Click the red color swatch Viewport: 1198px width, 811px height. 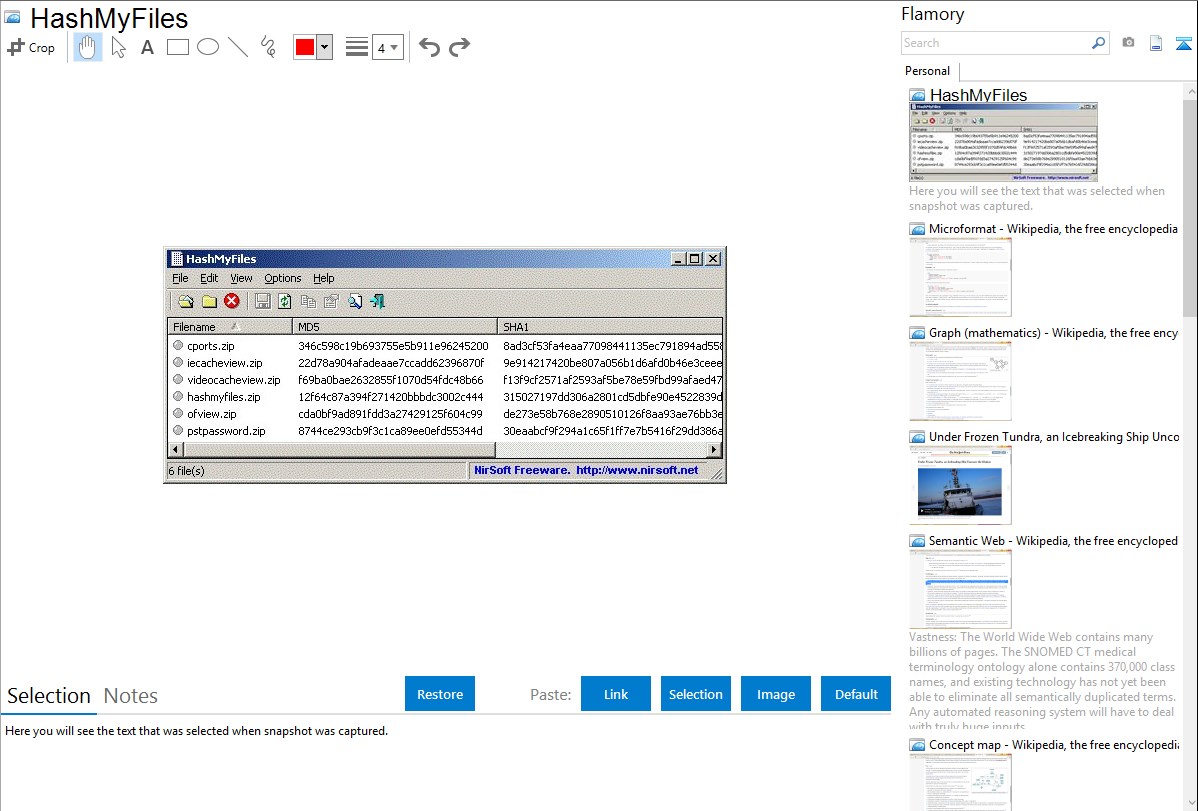coord(305,47)
